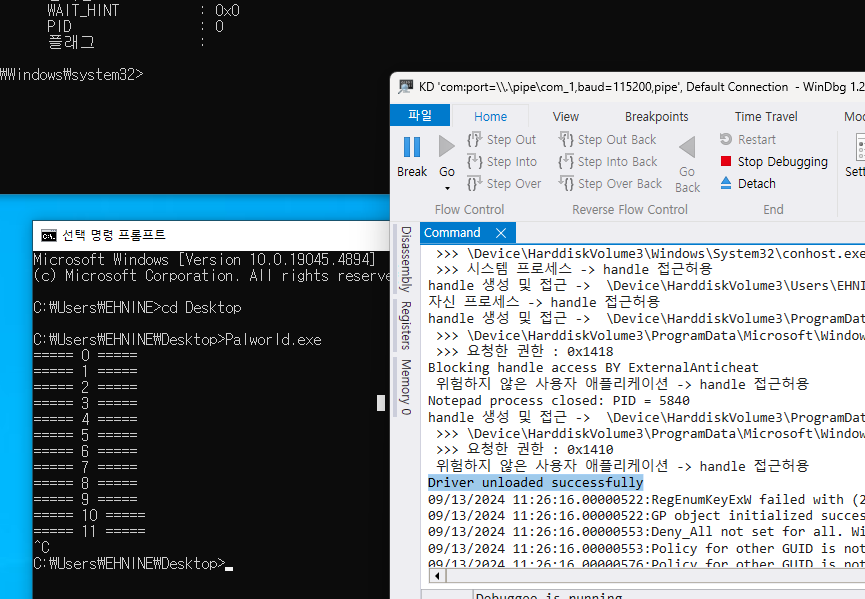Click the 'Notepad process closed: PID = 5840' line
This screenshot has height=599, width=865.
coord(558,400)
